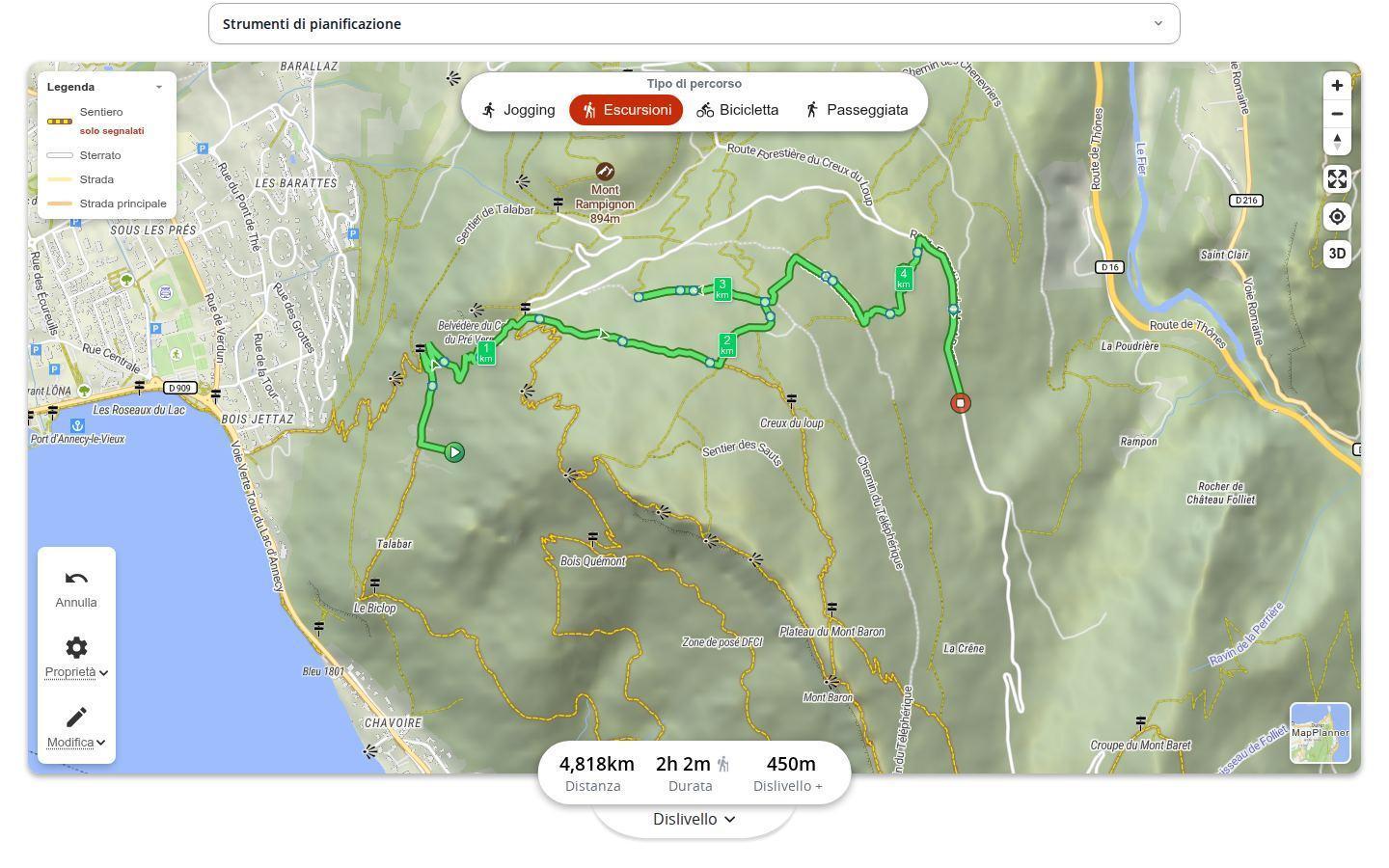This screenshot has width=1389, height=868.
Task: Zoom out with the minus button
Action: point(1337,114)
